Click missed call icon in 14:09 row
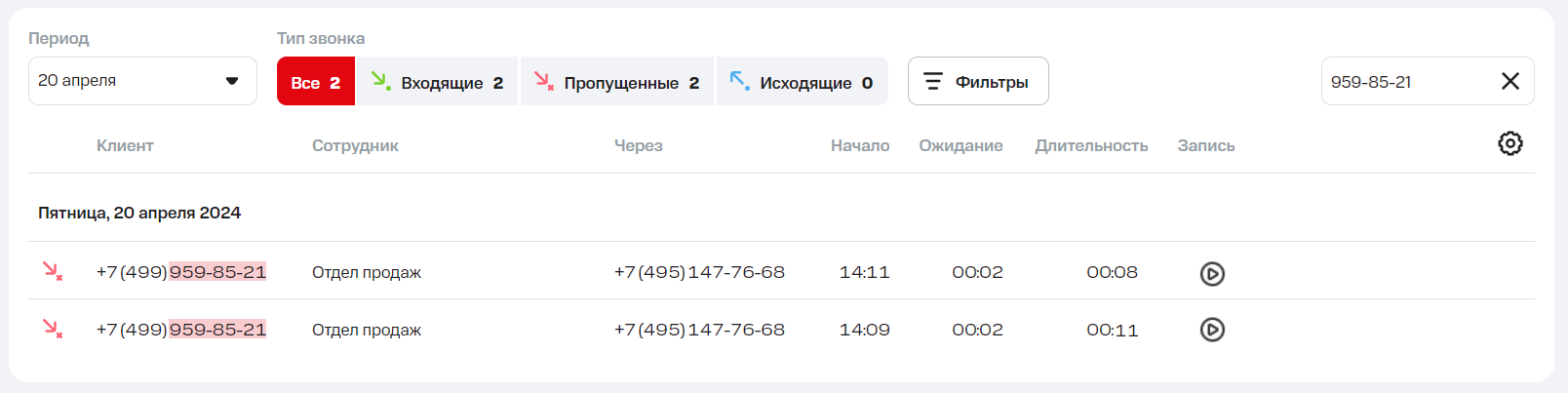 [x=53, y=329]
